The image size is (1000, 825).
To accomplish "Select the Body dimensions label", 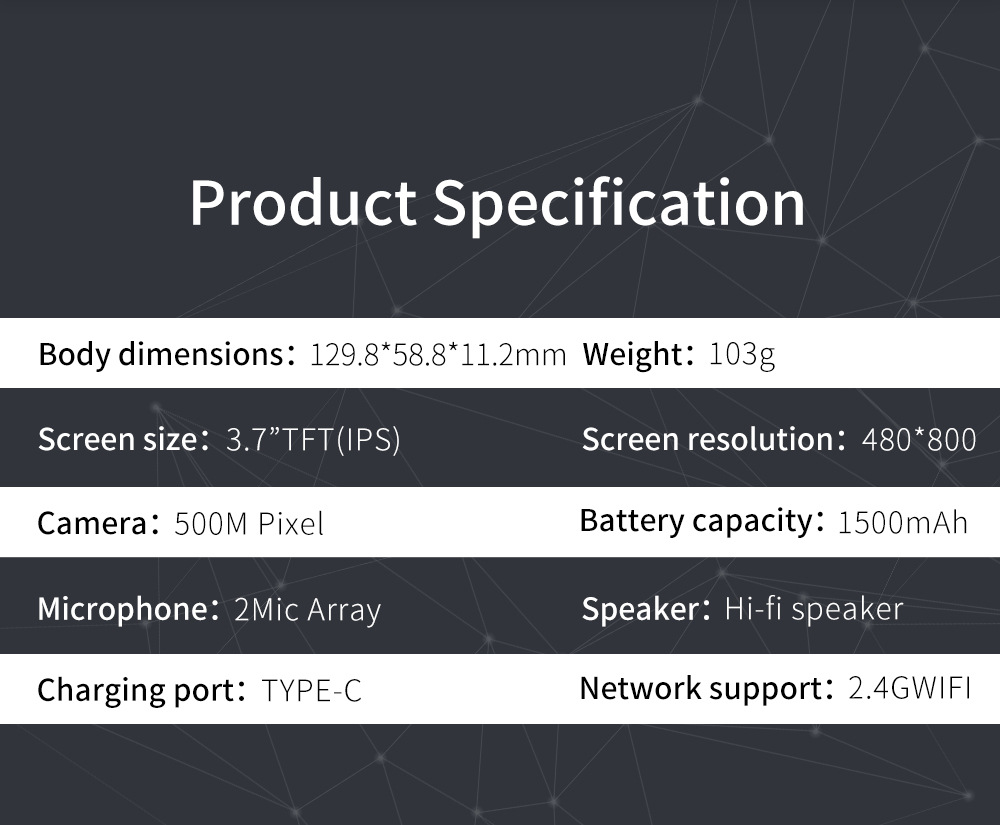I will point(161,354).
